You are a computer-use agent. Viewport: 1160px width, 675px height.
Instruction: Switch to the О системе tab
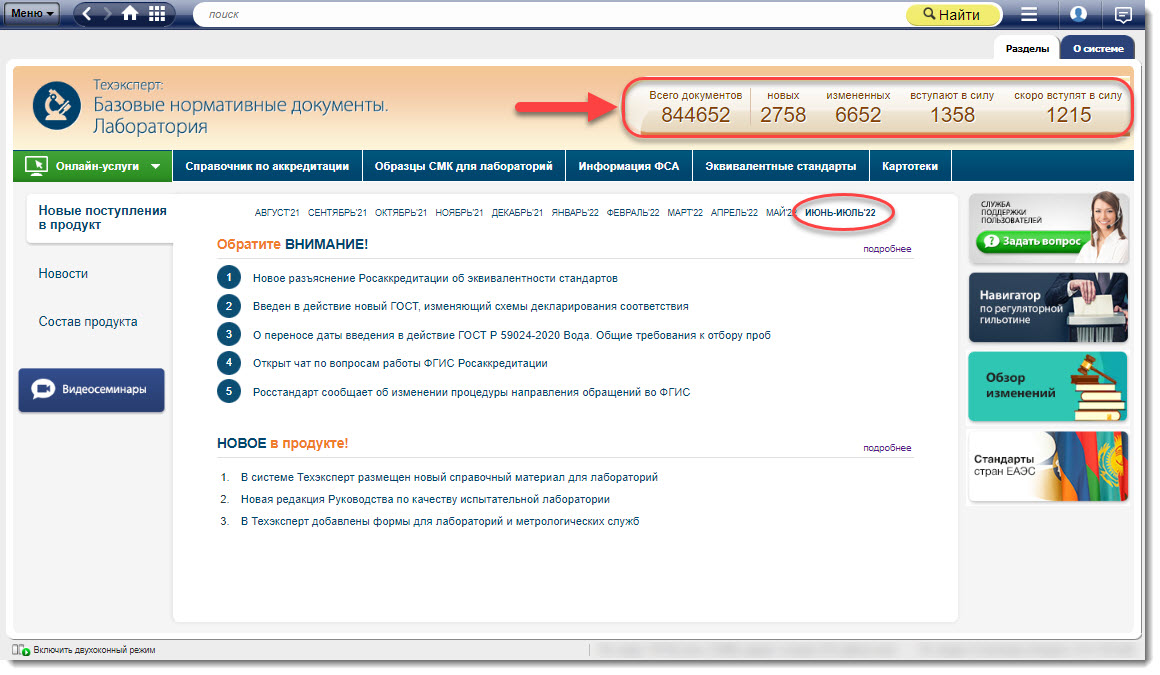[1098, 48]
